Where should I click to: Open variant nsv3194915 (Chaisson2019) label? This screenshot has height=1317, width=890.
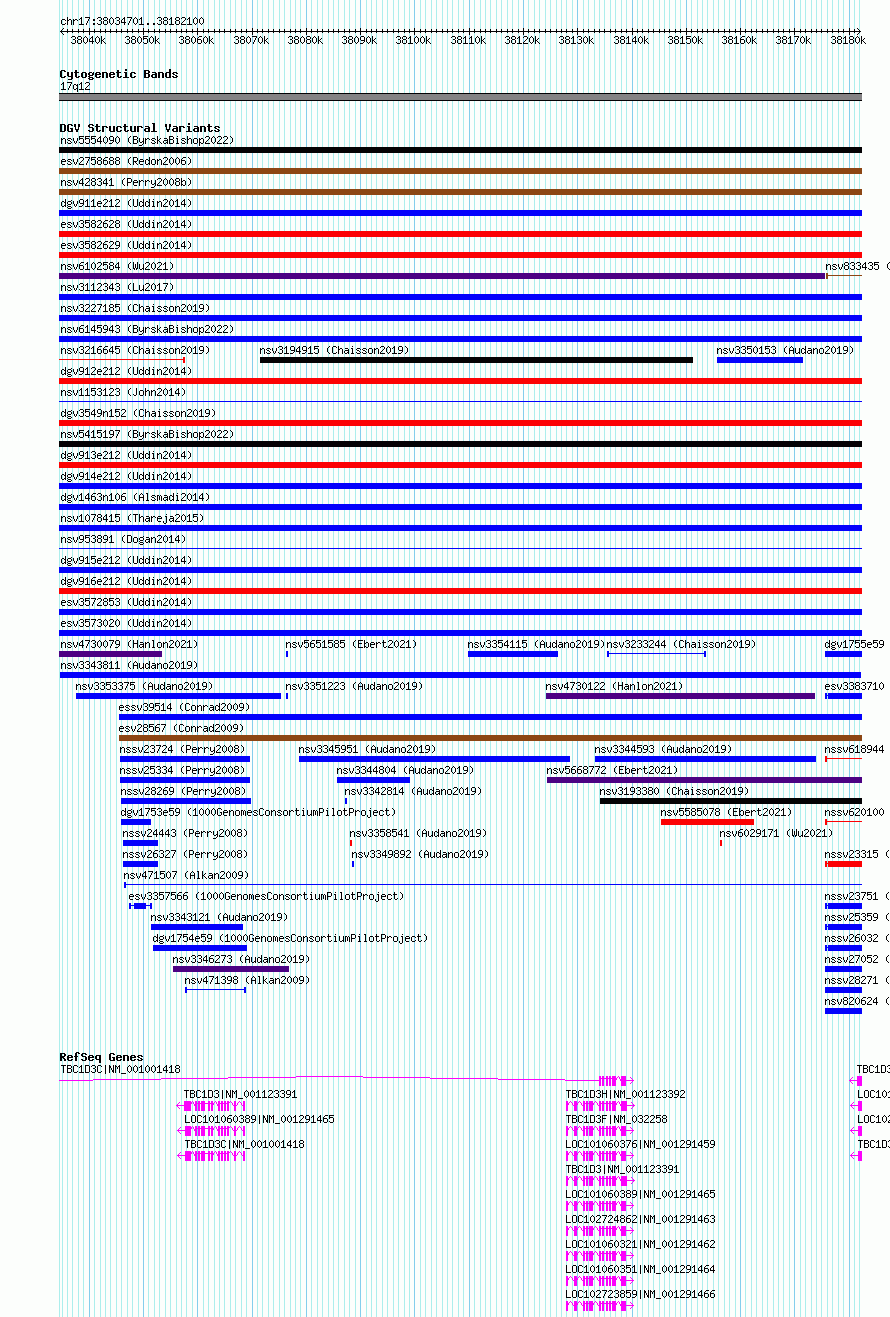[x=335, y=351]
